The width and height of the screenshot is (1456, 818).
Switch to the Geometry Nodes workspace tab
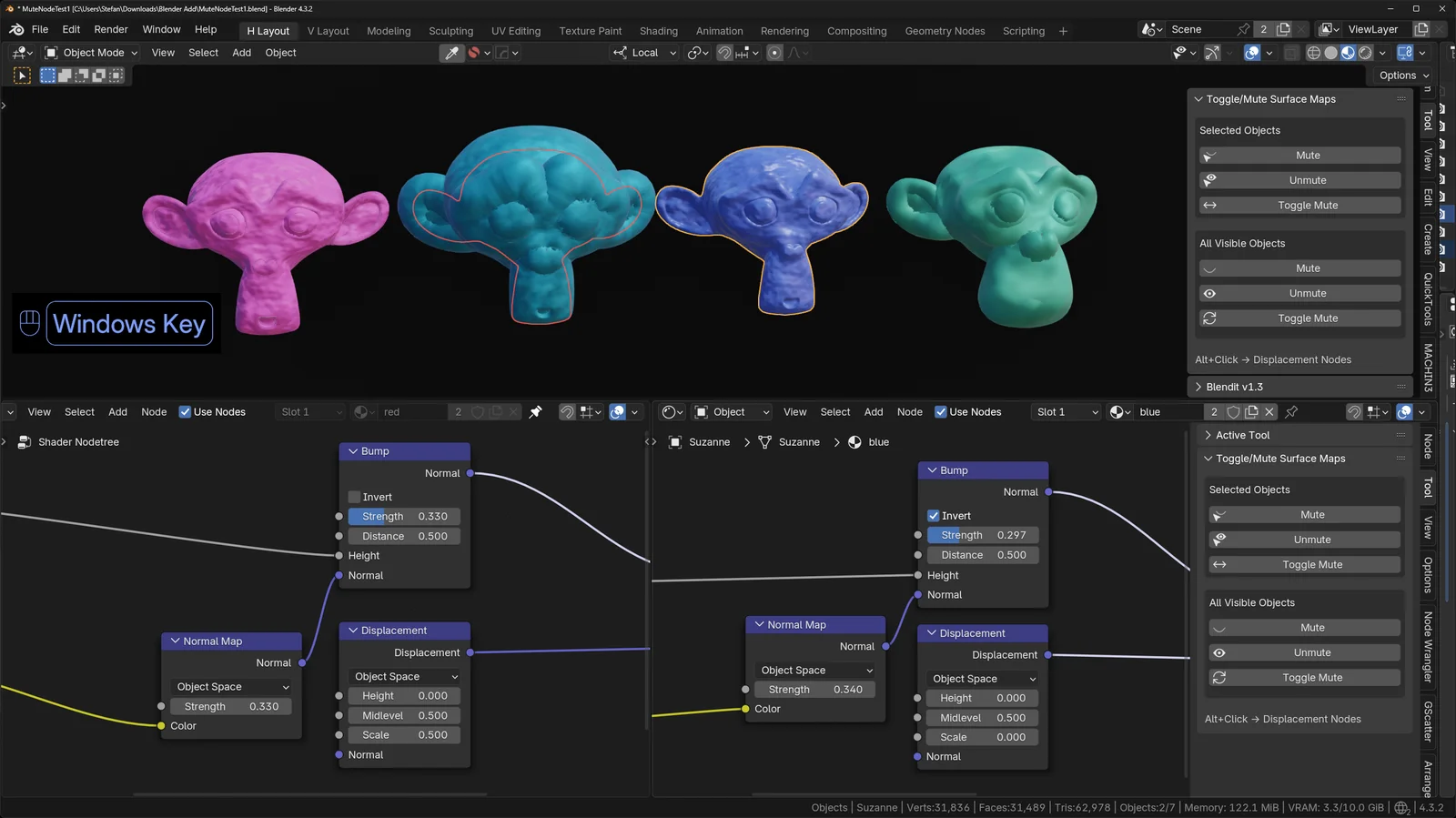(x=945, y=31)
